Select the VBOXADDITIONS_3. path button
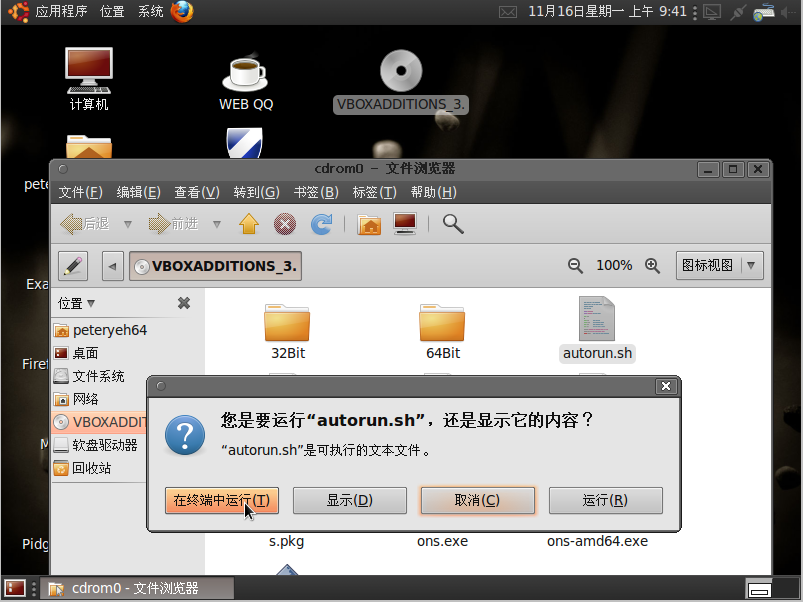This screenshot has height=602, width=803. (x=216, y=266)
